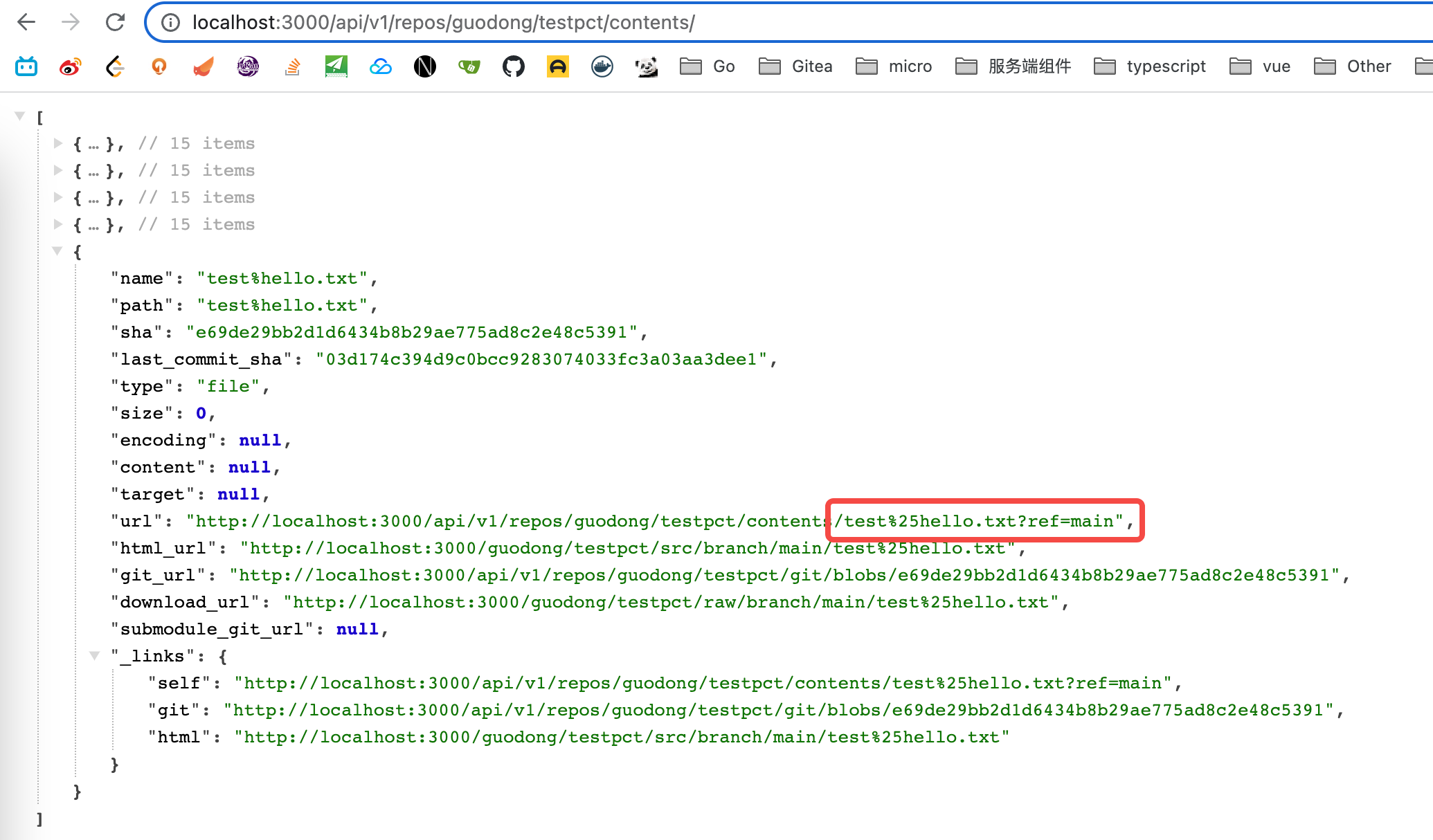1433x840 pixels.
Task: Open the Weibo bookmark
Action: click(x=71, y=66)
